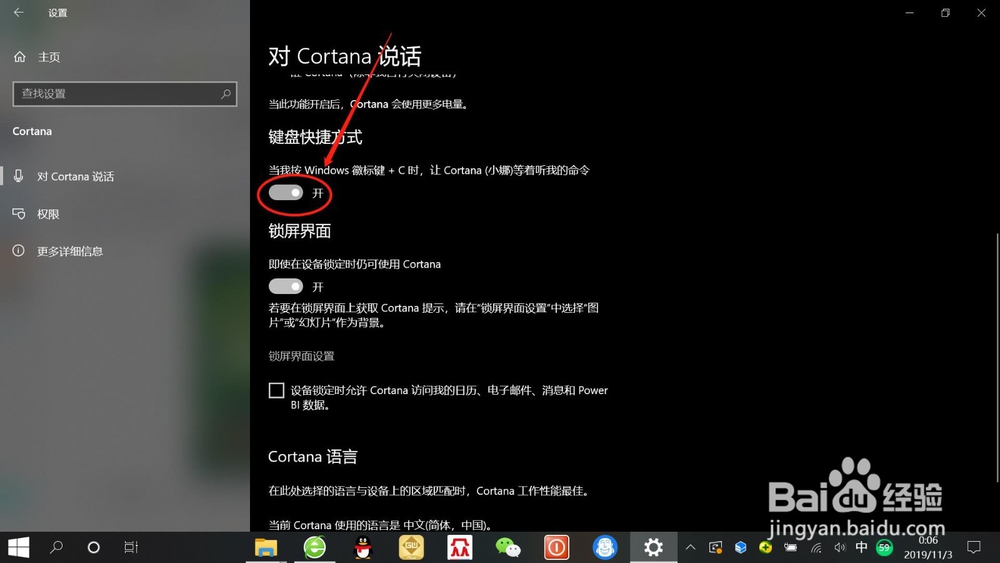Screen dimensions: 1000x563
Task: Minimize the Settings window
Action: coord(909,12)
